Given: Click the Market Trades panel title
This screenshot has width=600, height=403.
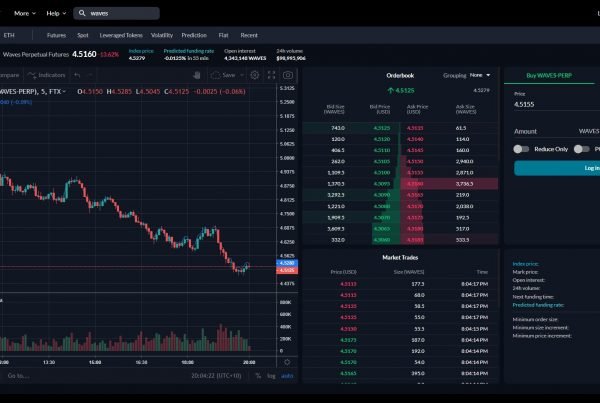Looking at the screenshot, I should [400, 258].
